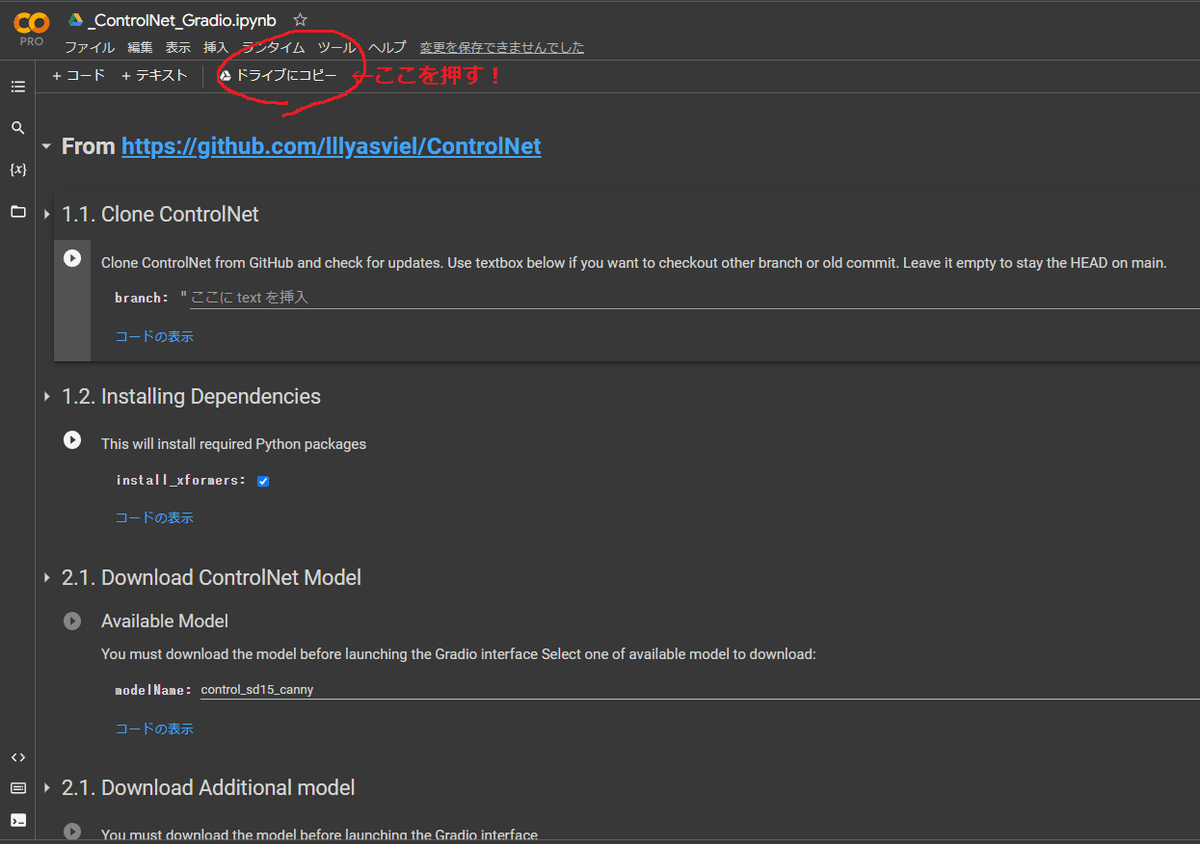This screenshot has width=1200, height=844.
Task: Open the github.com/lllyasviel/ControlNet link
Action: tap(331, 147)
